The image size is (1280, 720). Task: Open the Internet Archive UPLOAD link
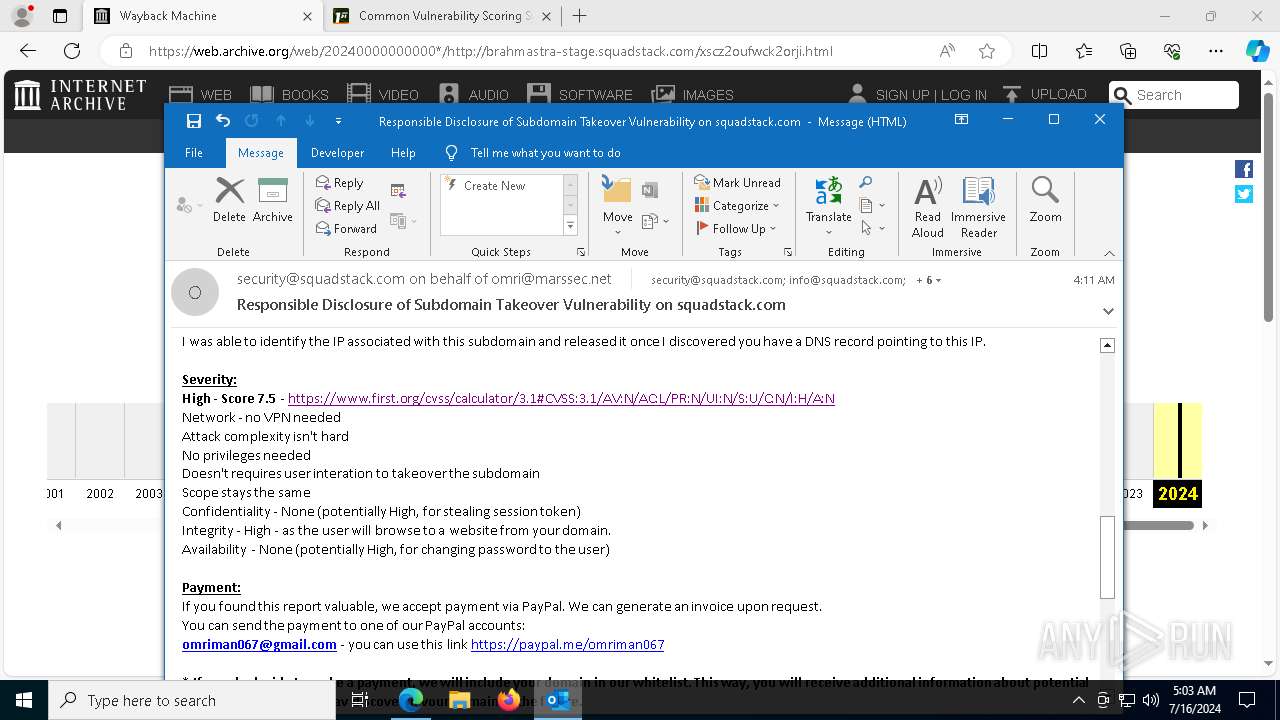1044,94
